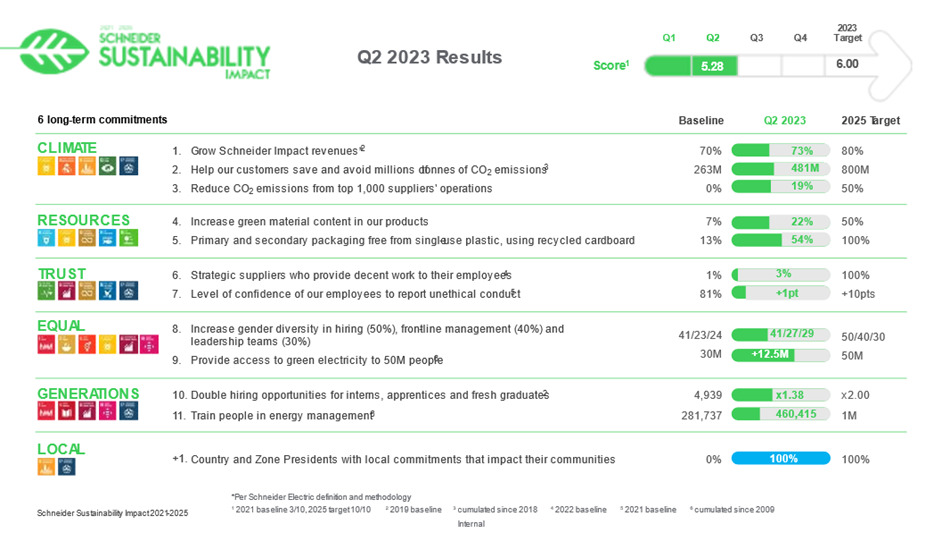
Task: Select the Q4 quarter label
Action: coord(800,38)
